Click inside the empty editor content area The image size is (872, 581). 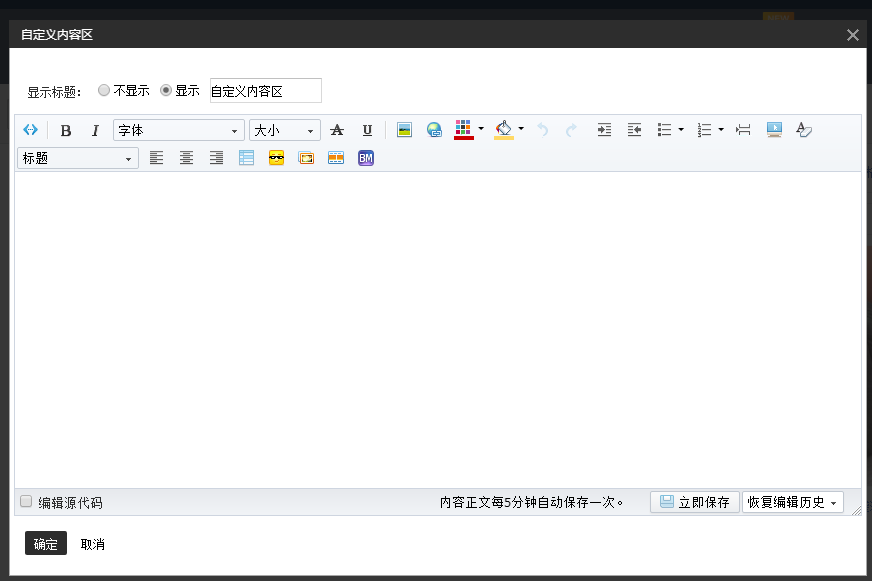pos(438,330)
